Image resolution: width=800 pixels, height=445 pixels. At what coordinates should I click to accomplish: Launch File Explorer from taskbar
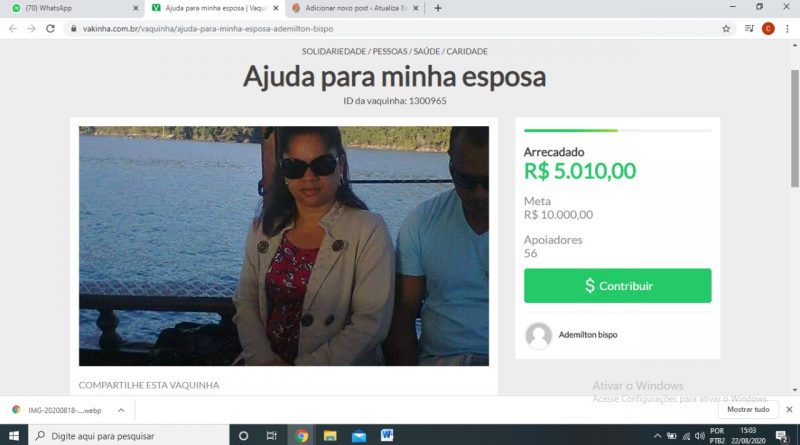pos(330,435)
